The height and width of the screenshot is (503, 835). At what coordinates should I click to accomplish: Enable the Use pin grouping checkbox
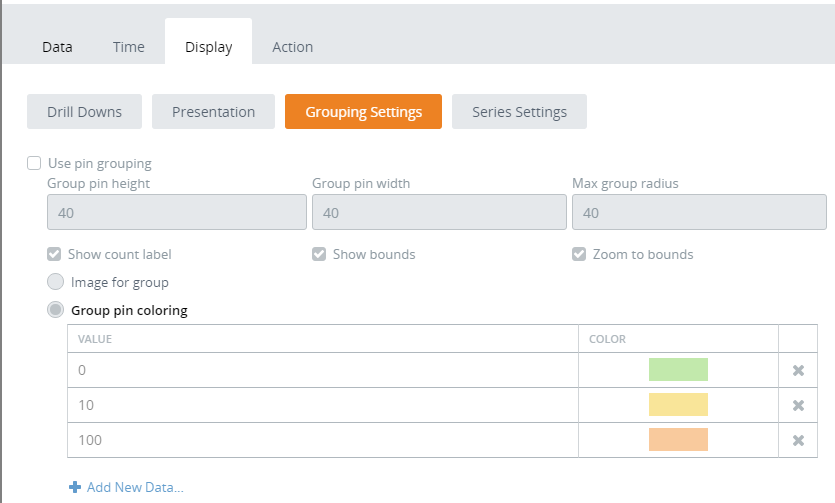[34, 163]
